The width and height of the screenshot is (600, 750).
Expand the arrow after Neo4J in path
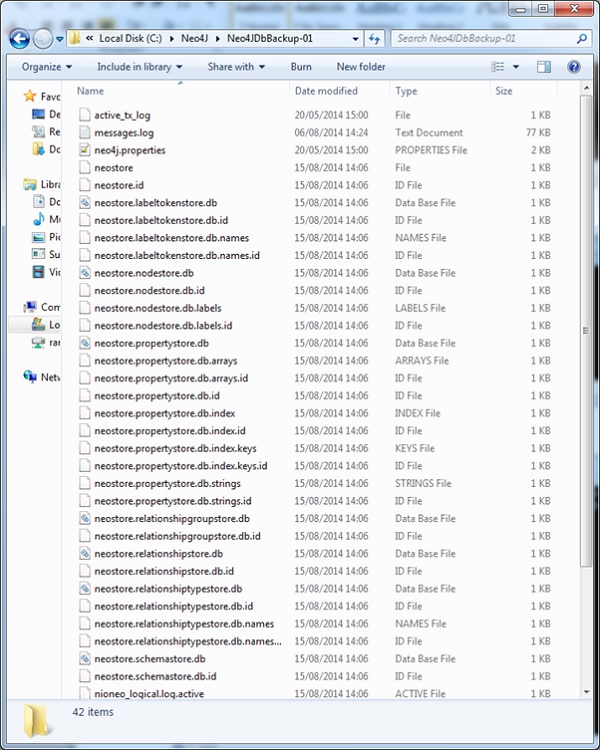point(218,39)
